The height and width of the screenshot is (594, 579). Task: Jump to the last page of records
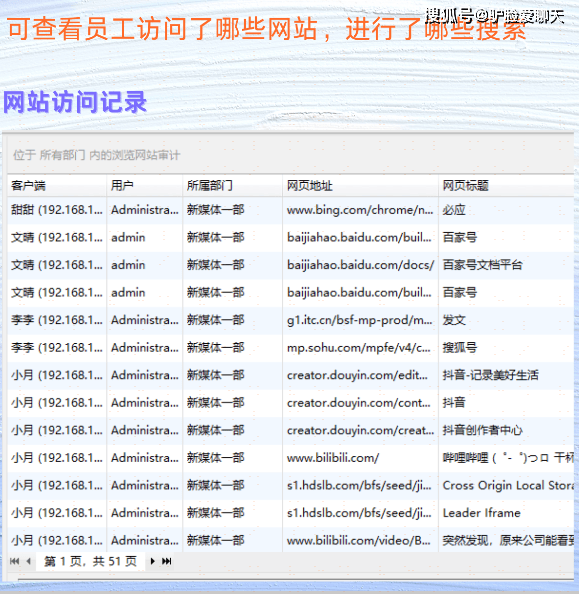tap(167, 561)
